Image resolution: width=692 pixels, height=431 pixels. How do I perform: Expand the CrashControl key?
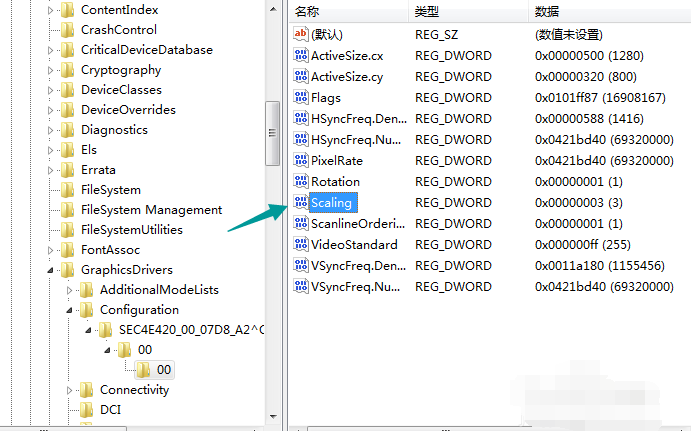coord(51,30)
